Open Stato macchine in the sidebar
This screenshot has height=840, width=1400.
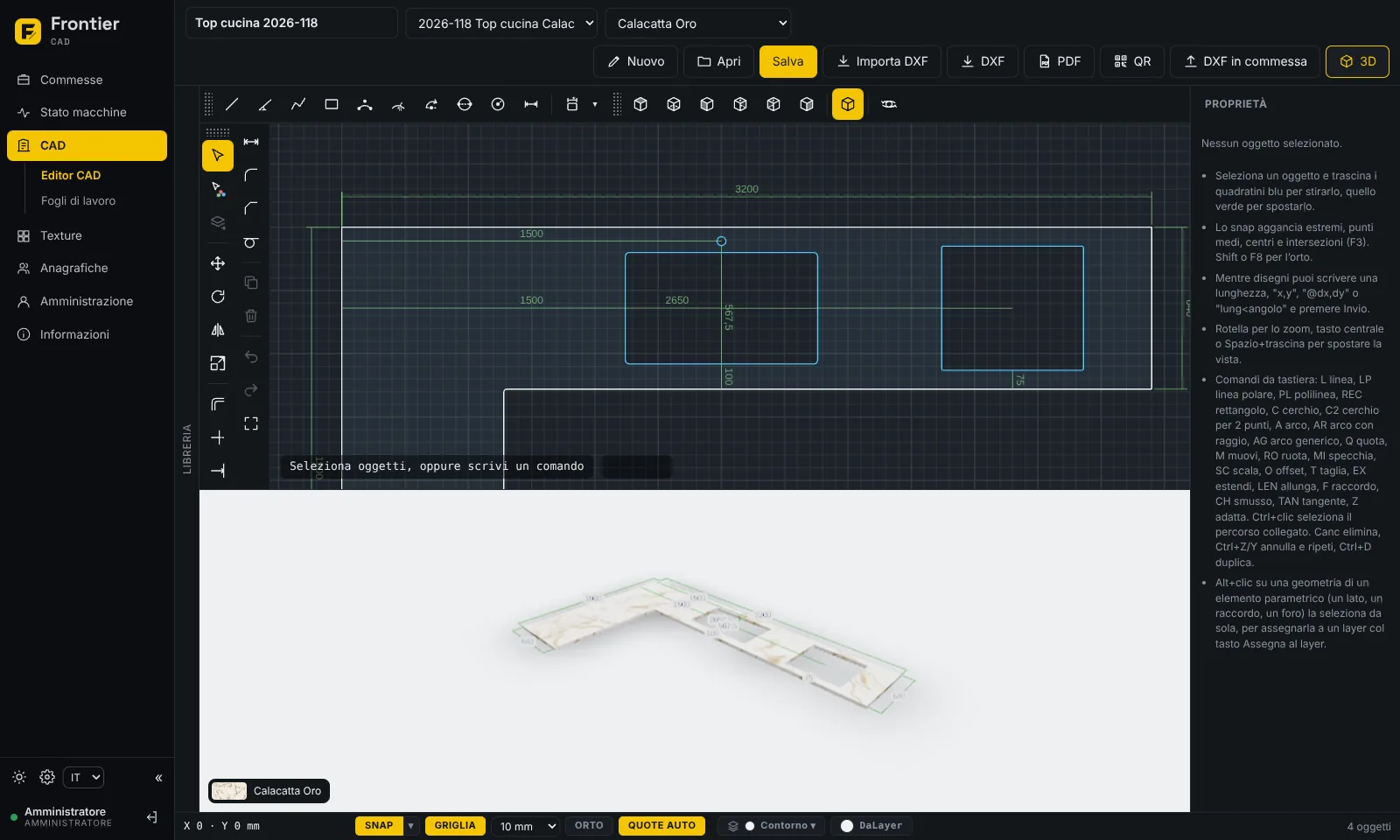click(87, 112)
